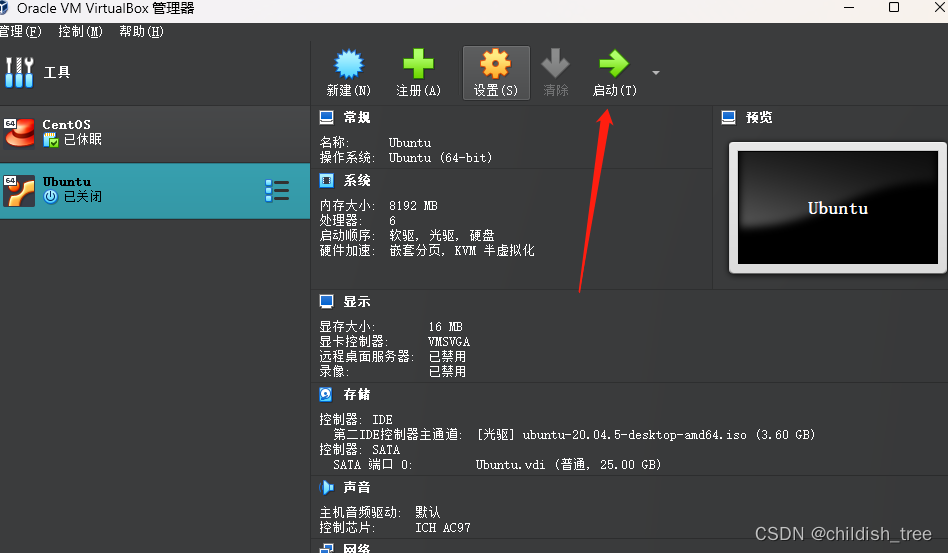The image size is (948, 553).
Task: Click the CentOS OS logo icon
Action: point(19,132)
